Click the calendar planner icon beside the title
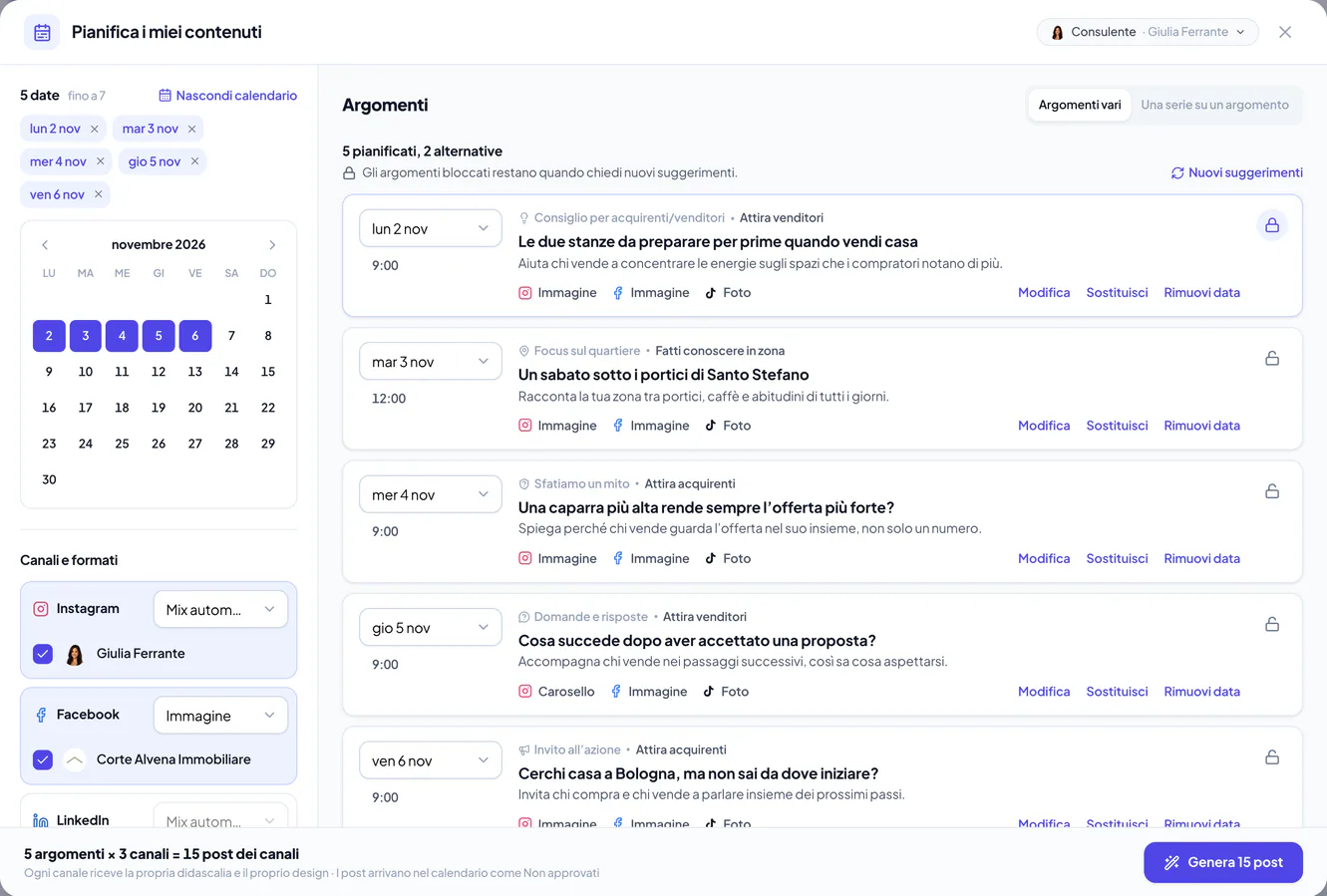This screenshot has width=1327, height=896. pos(42,32)
